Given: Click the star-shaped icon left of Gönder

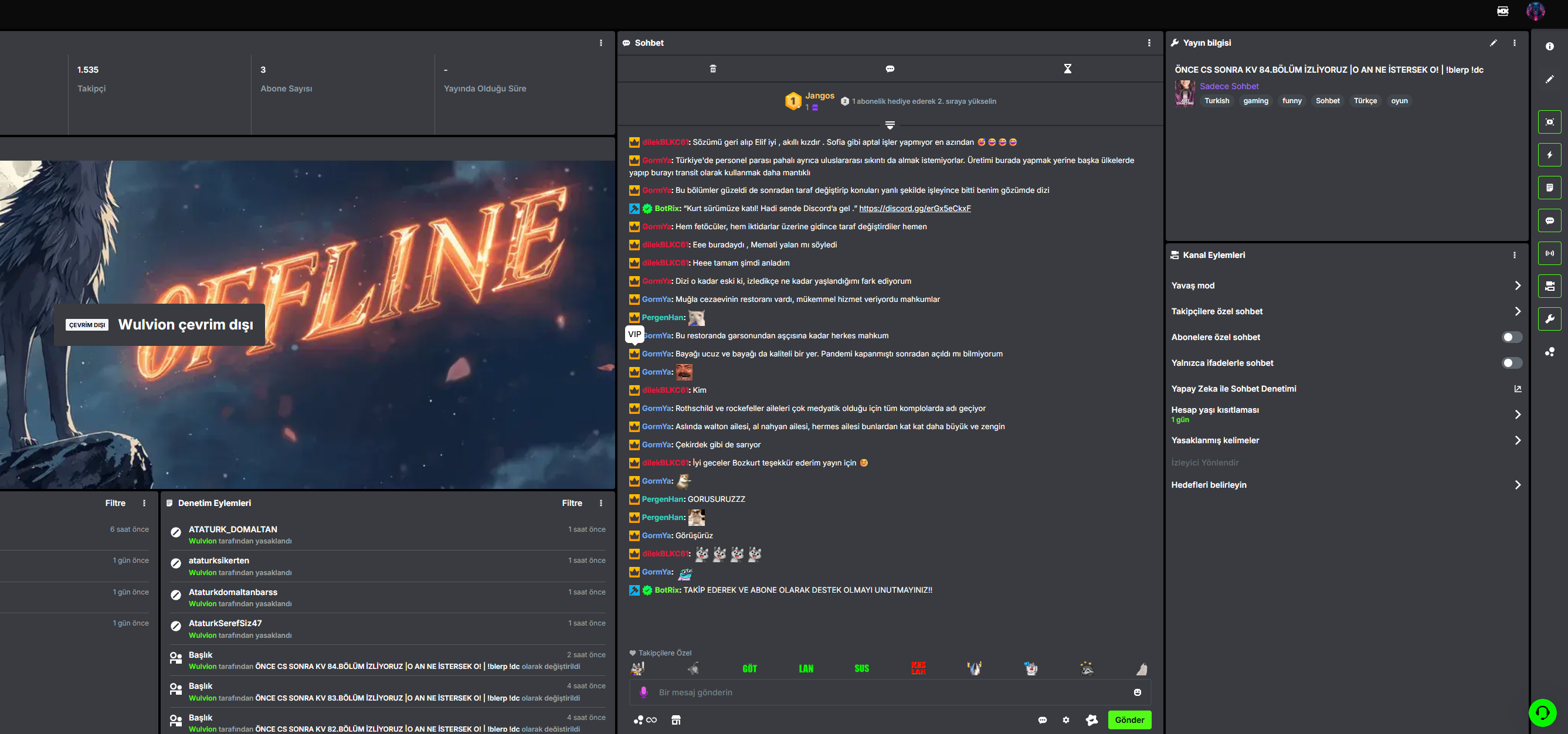Looking at the screenshot, I should click(x=1091, y=720).
